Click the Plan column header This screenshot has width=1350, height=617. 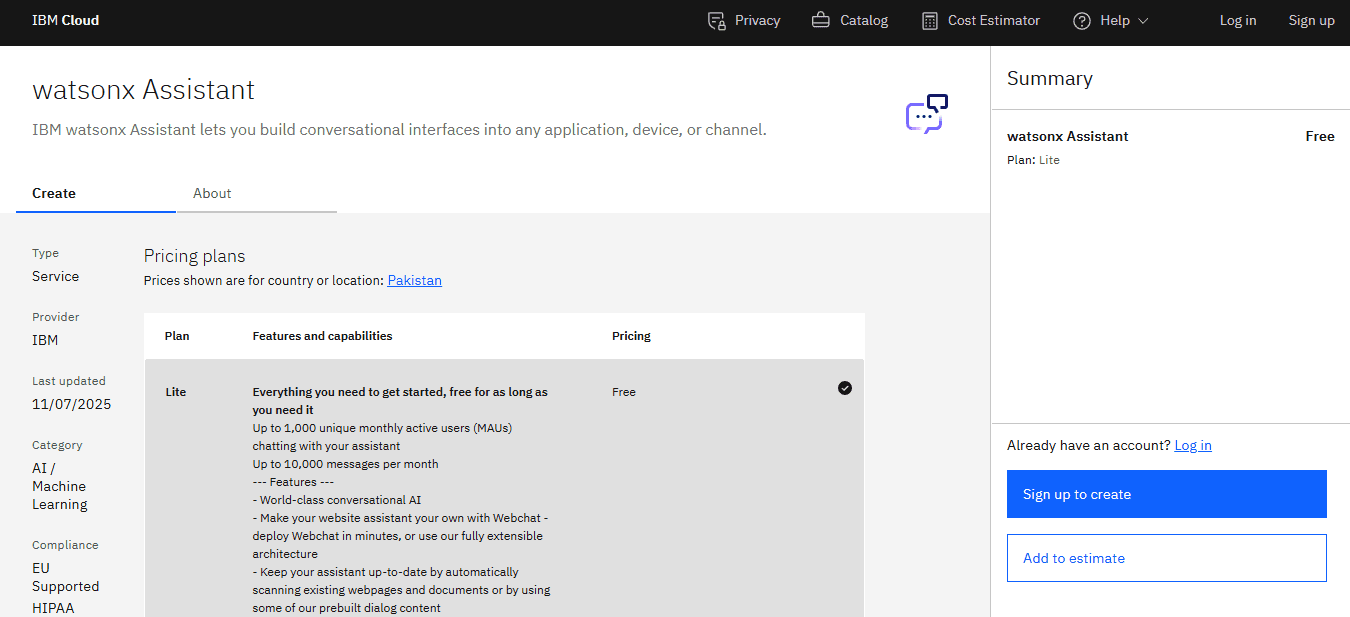pos(177,336)
